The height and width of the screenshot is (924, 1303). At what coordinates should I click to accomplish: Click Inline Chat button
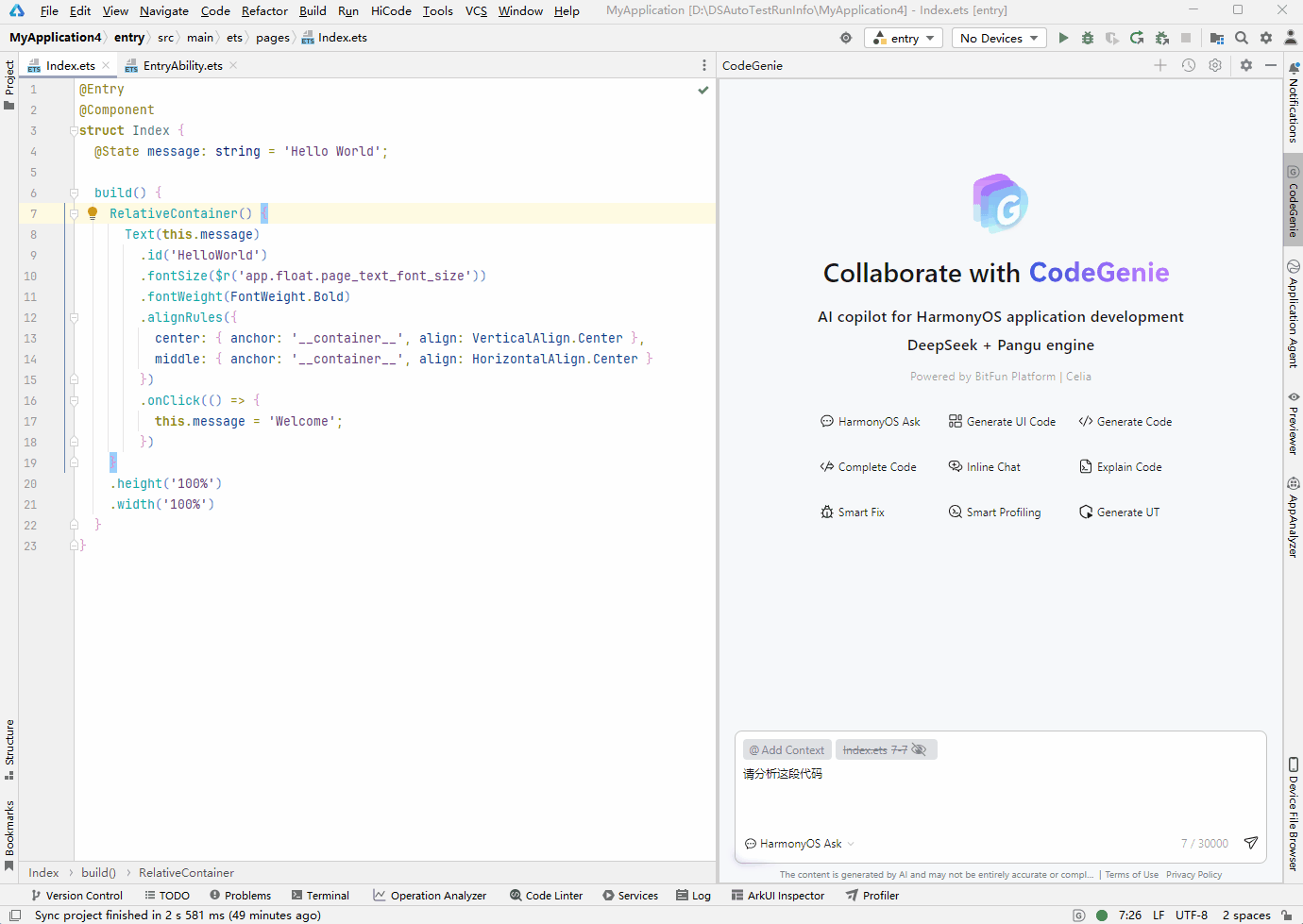click(984, 467)
